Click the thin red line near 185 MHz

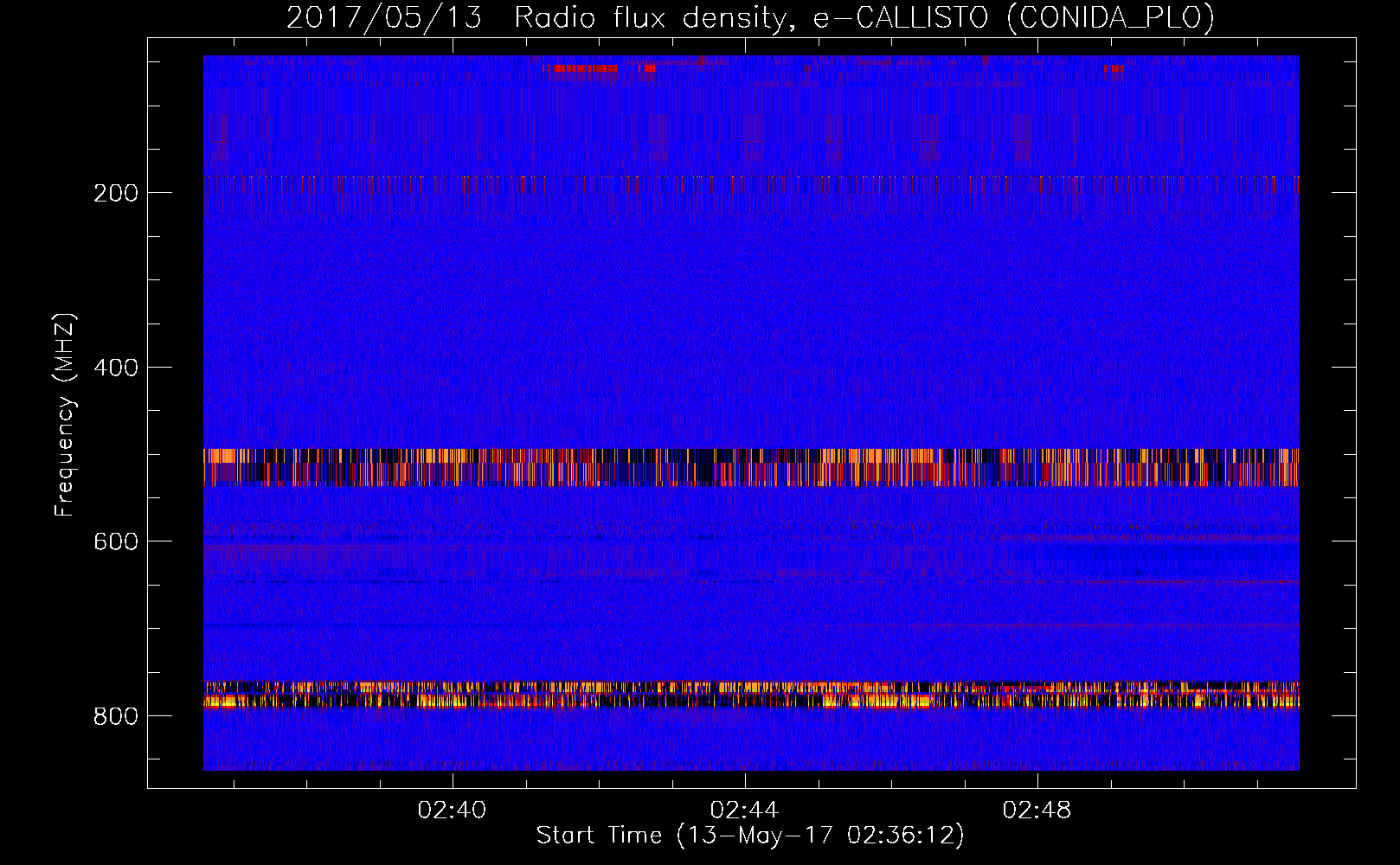(751, 177)
